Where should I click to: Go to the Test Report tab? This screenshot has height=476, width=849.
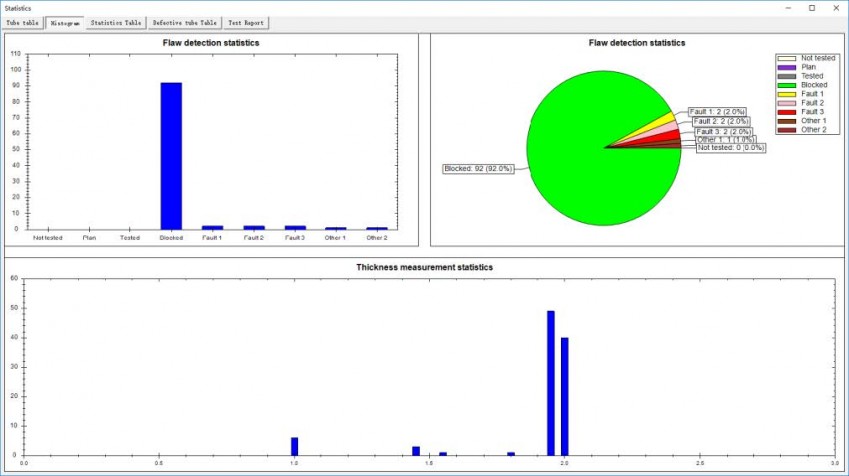[x=246, y=21]
